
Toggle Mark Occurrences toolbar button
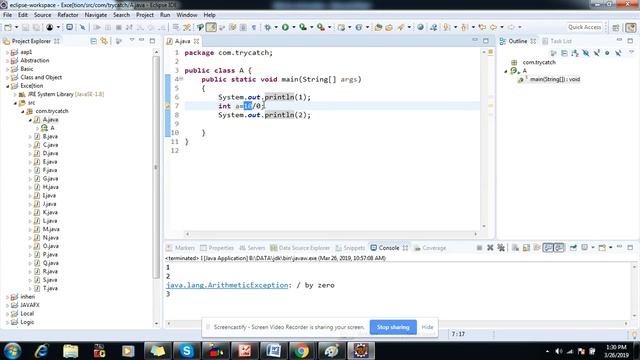tap(211, 27)
